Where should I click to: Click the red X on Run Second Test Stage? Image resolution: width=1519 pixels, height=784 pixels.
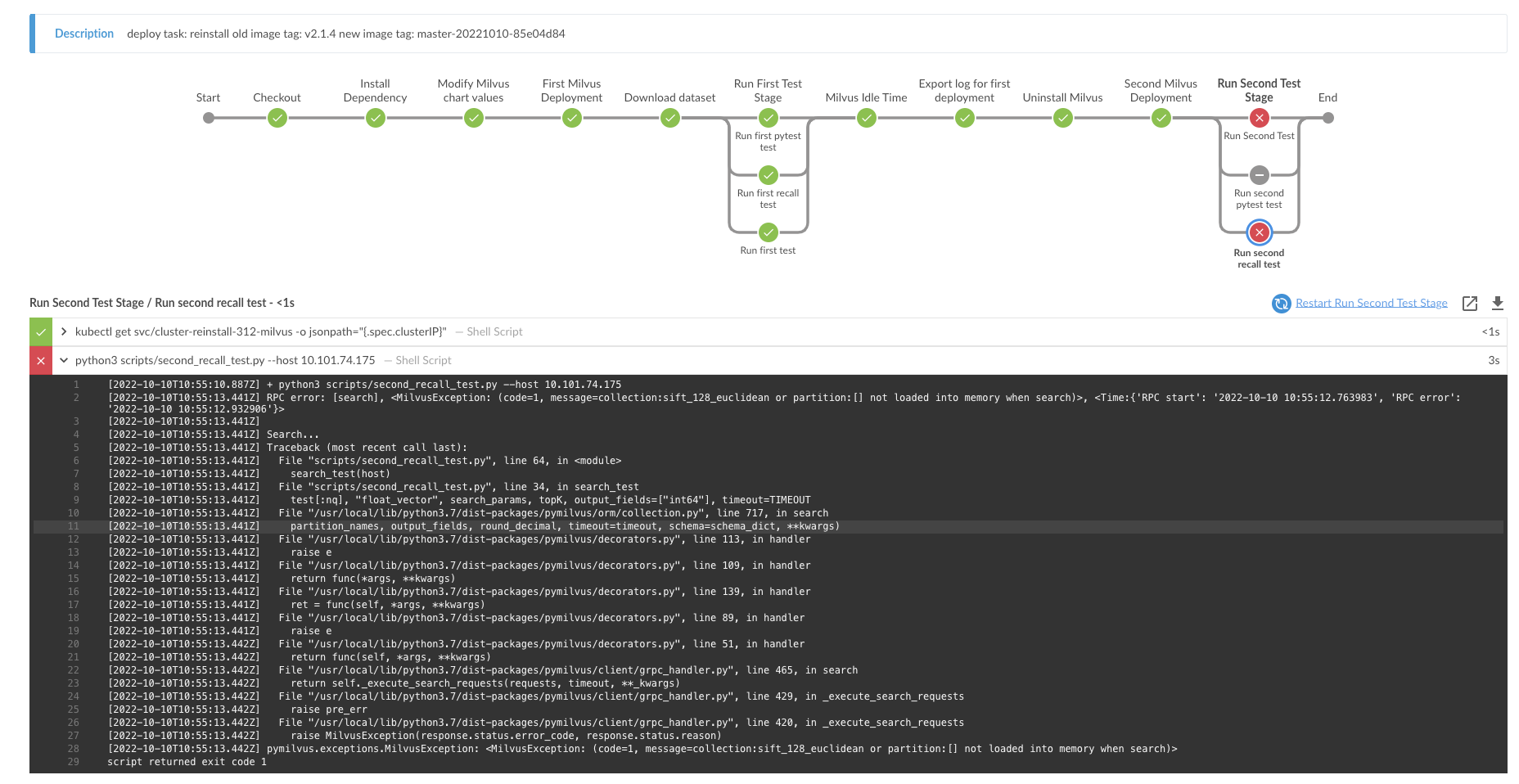click(x=1259, y=118)
